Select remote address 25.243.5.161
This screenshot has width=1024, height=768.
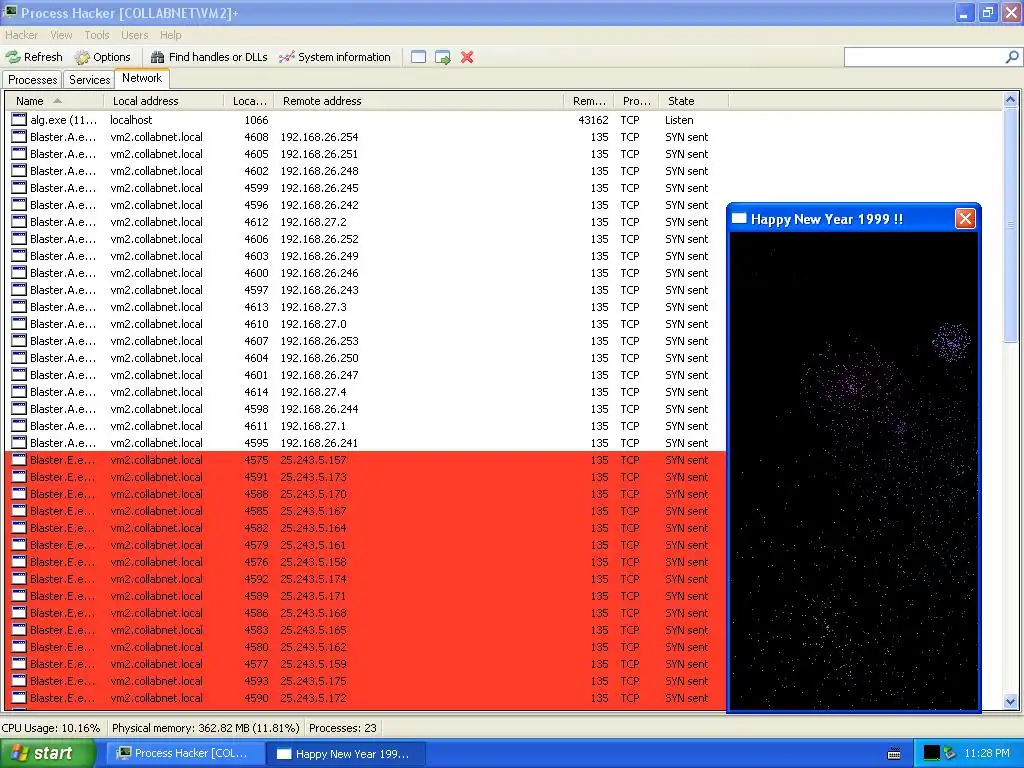coord(313,545)
